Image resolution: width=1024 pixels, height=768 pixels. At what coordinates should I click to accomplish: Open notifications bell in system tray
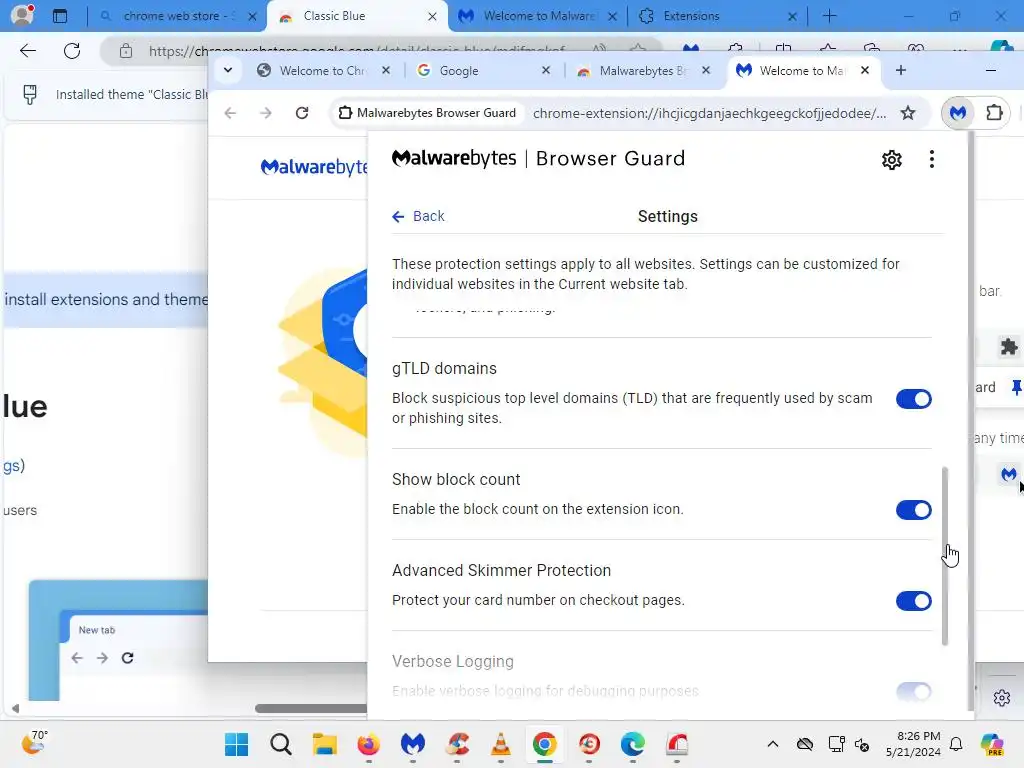[956, 744]
